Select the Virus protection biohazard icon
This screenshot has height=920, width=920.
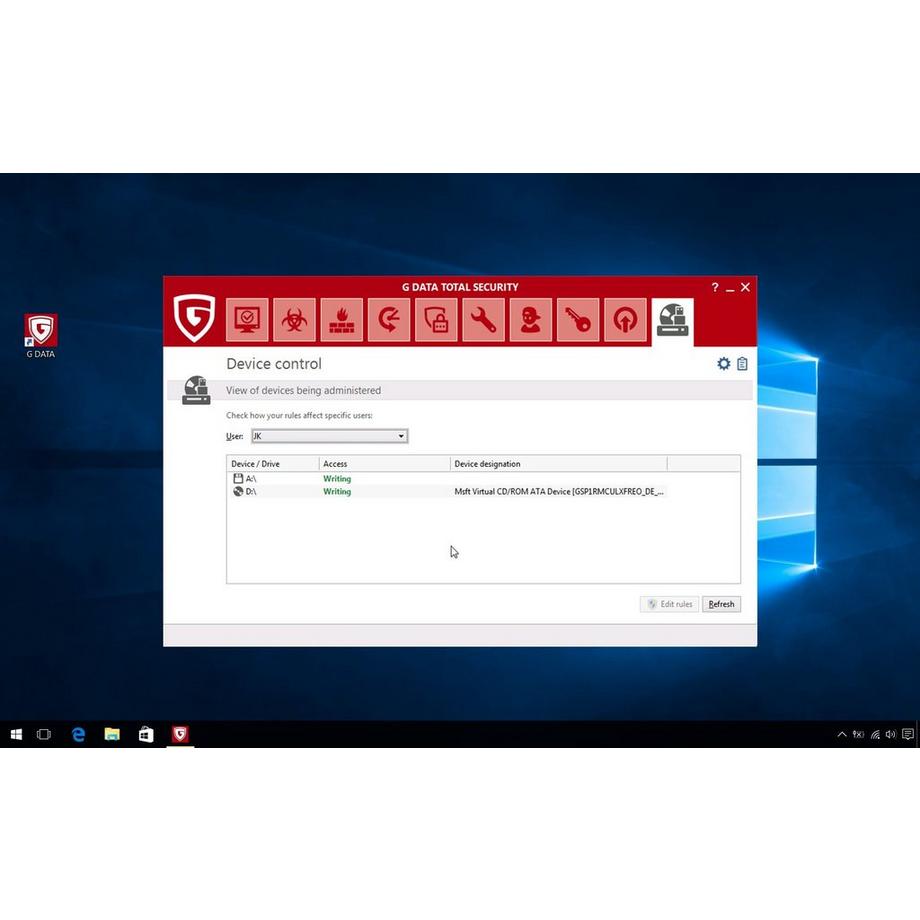click(294, 319)
